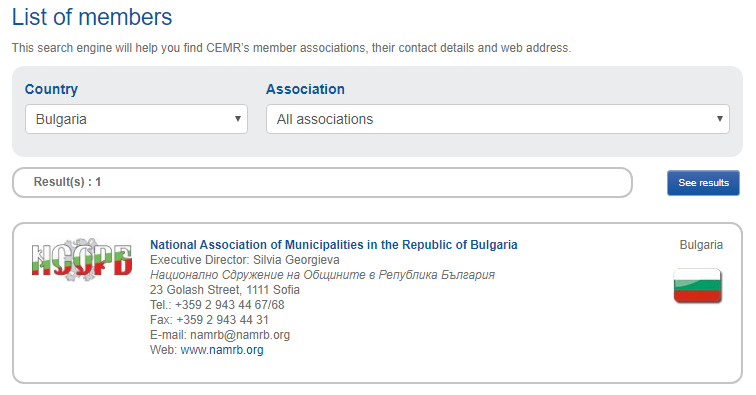The height and width of the screenshot is (395, 756).
Task: Click the List of members heading
Action: pos(92,17)
